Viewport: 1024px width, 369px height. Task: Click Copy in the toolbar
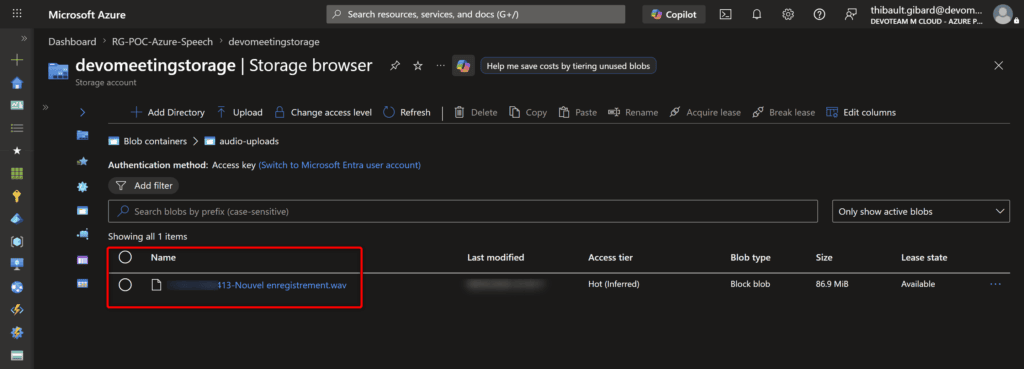528,112
